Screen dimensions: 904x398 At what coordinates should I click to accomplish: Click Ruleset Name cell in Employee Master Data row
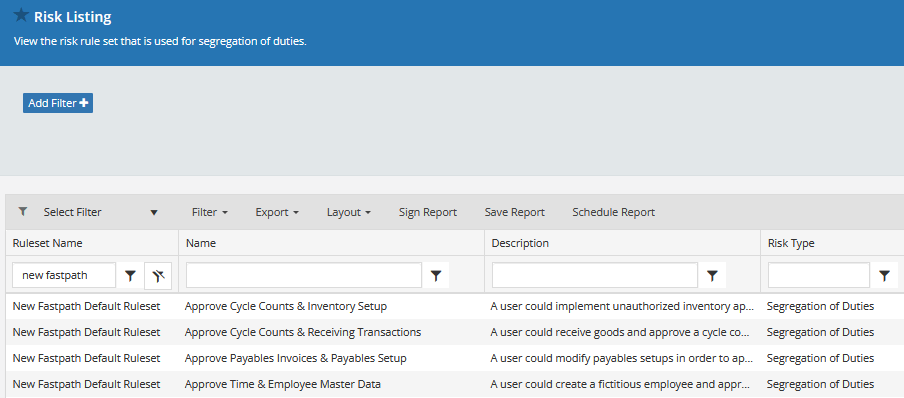[x=86, y=384]
